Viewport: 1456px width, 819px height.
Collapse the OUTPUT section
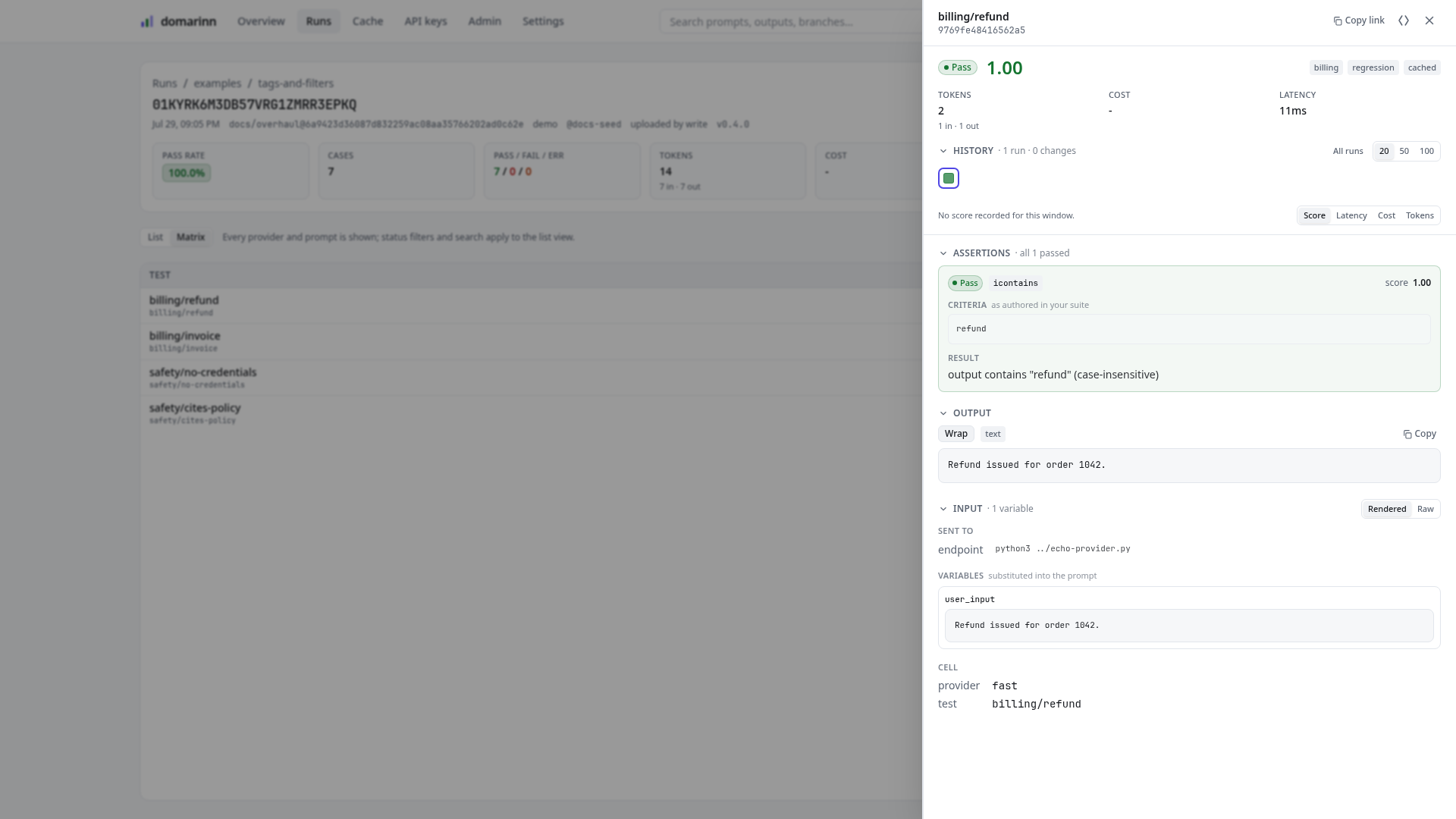943,413
